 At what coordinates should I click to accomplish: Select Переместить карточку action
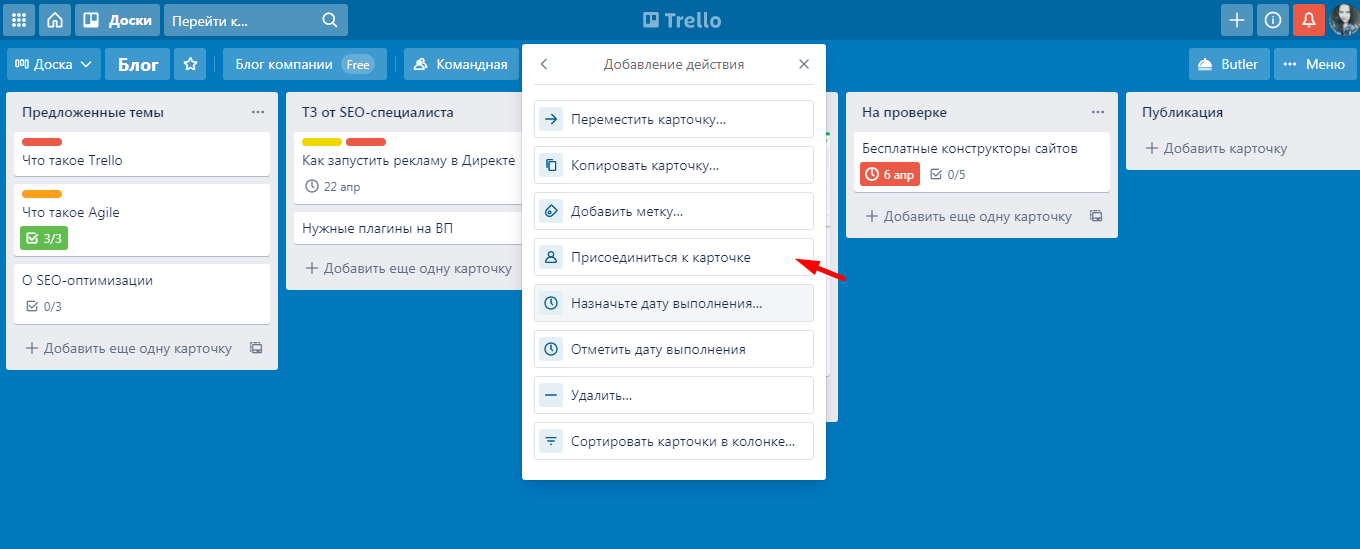pos(673,119)
